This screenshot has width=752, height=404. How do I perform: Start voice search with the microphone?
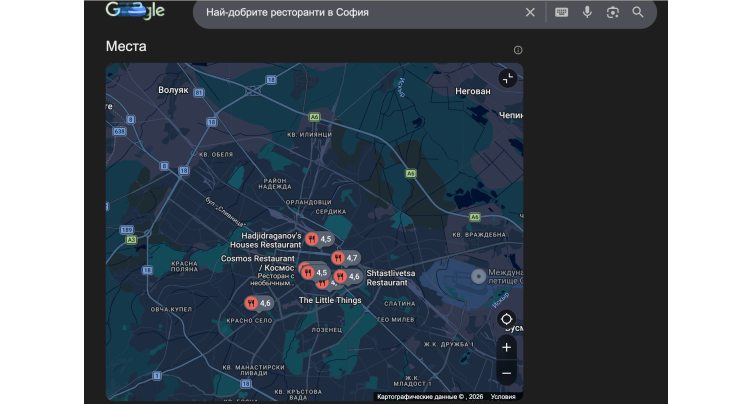coord(587,12)
